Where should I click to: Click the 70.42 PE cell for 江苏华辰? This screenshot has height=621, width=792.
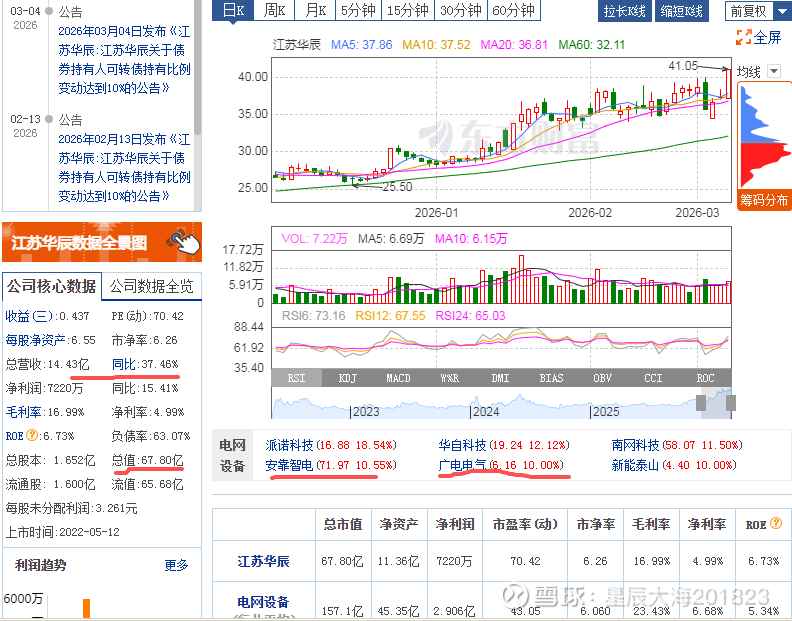(525, 561)
